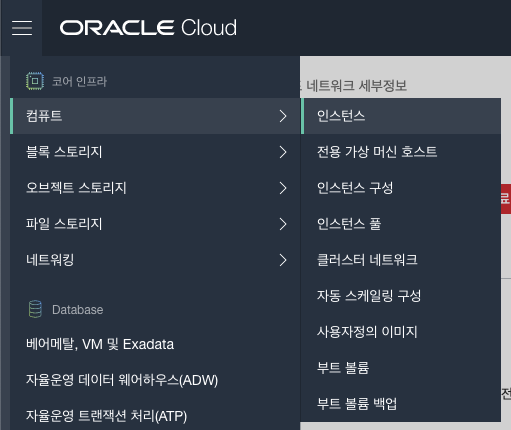Open 자율운영 트랜잭션 처리(ATP)
This screenshot has width=511, height=430.
[106, 416]
